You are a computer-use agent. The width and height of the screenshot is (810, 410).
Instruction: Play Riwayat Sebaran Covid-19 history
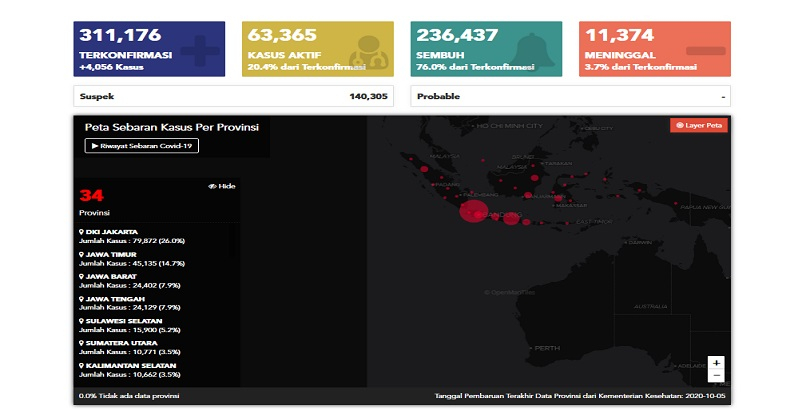(142, 146)
